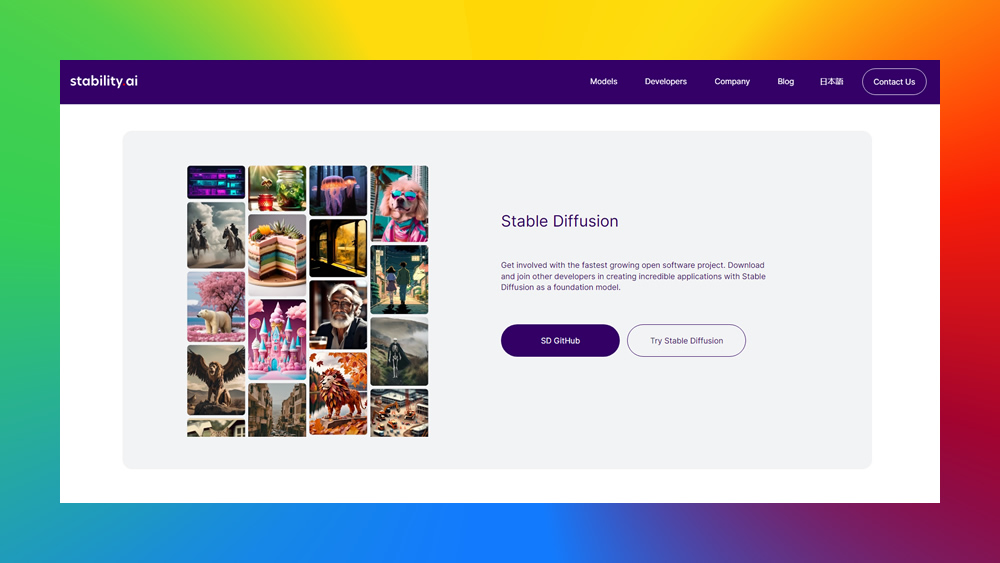
Task: Open the Models menu
Action: click(x=603, y=82)
